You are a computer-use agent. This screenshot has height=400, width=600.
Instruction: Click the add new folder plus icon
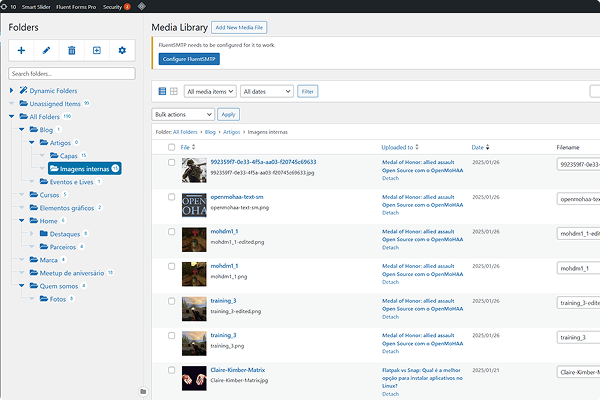click(21, 50)
